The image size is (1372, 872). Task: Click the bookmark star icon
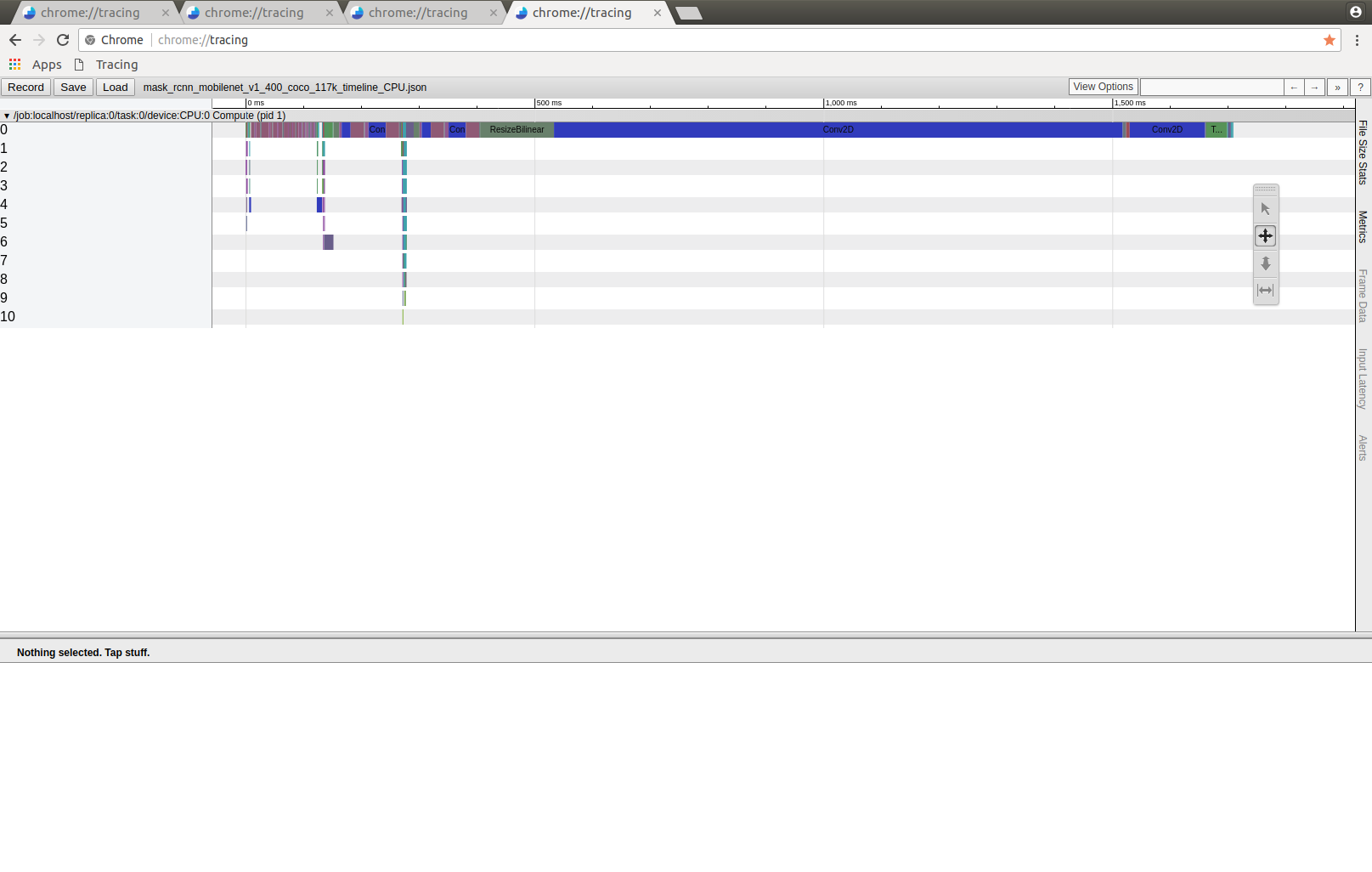[x=1330, y=40]
